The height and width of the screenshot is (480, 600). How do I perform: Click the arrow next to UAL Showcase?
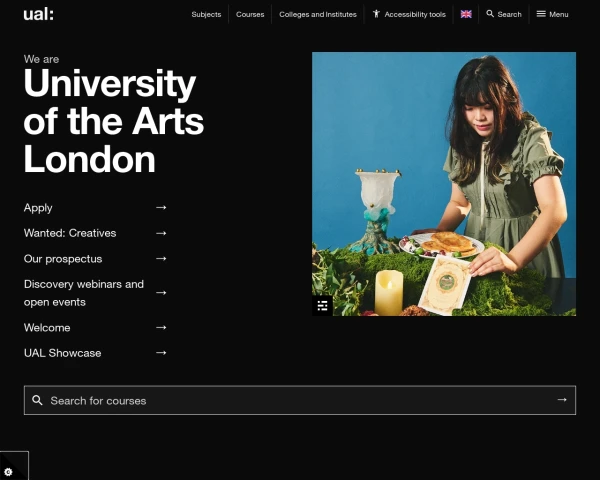pos(161,352)
